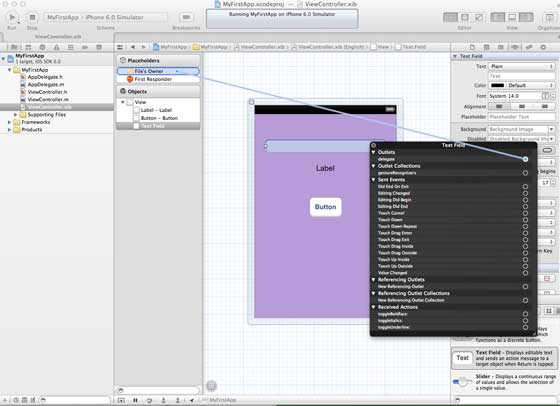Screen dimensions: 560x406
Task: Collapse the Sent Events section
Action: click(374, 180)
